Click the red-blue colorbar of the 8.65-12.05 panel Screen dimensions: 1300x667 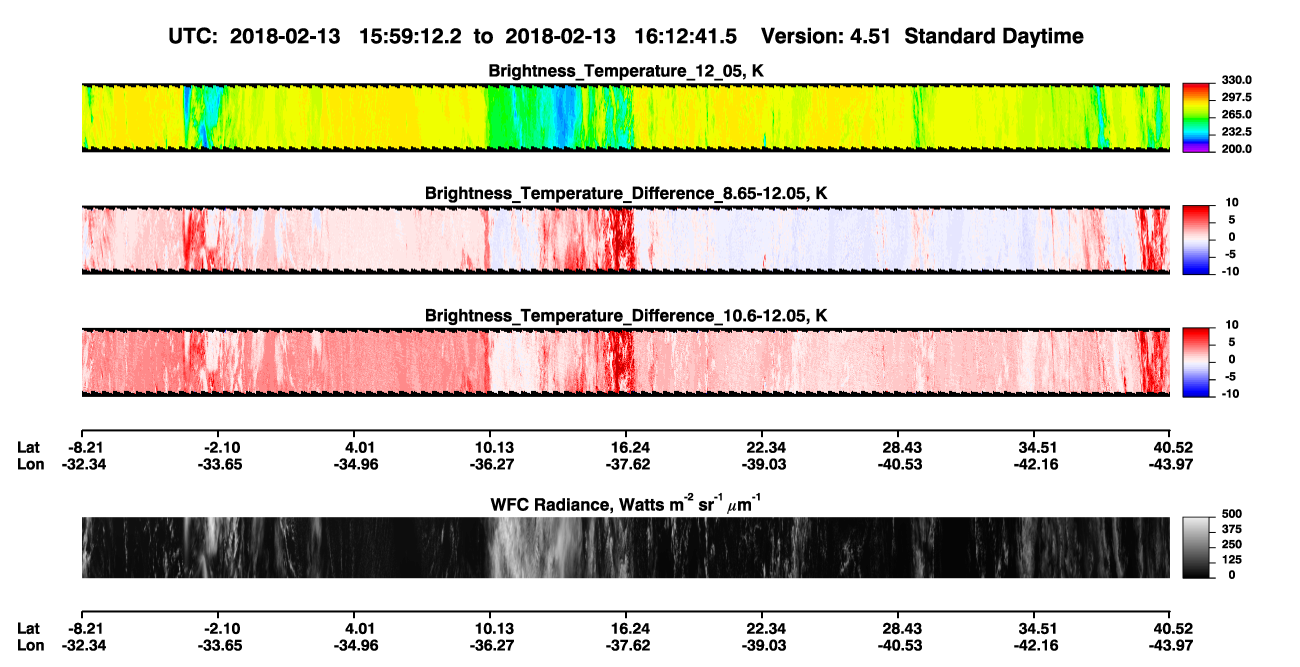1197,239
